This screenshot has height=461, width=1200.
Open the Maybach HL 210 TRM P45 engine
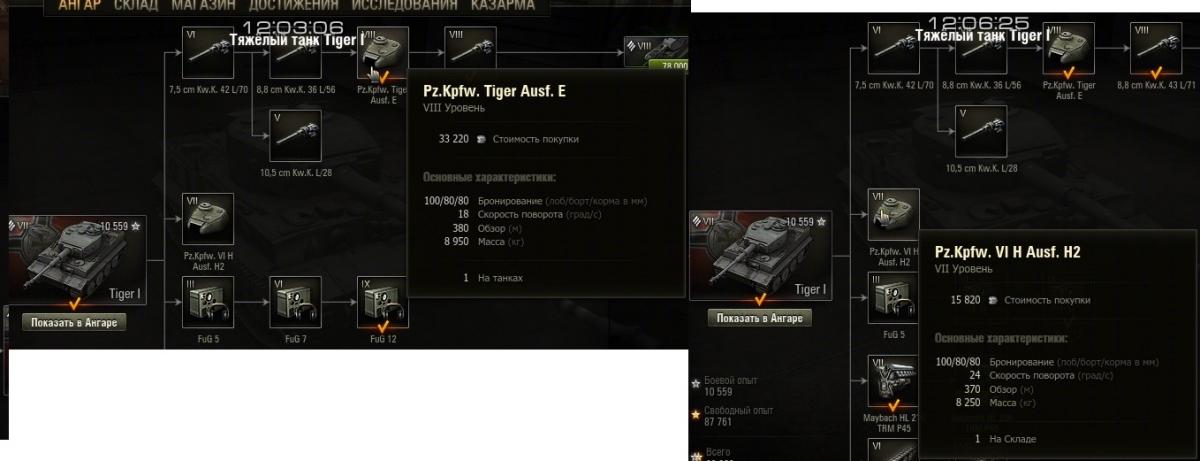892,383
